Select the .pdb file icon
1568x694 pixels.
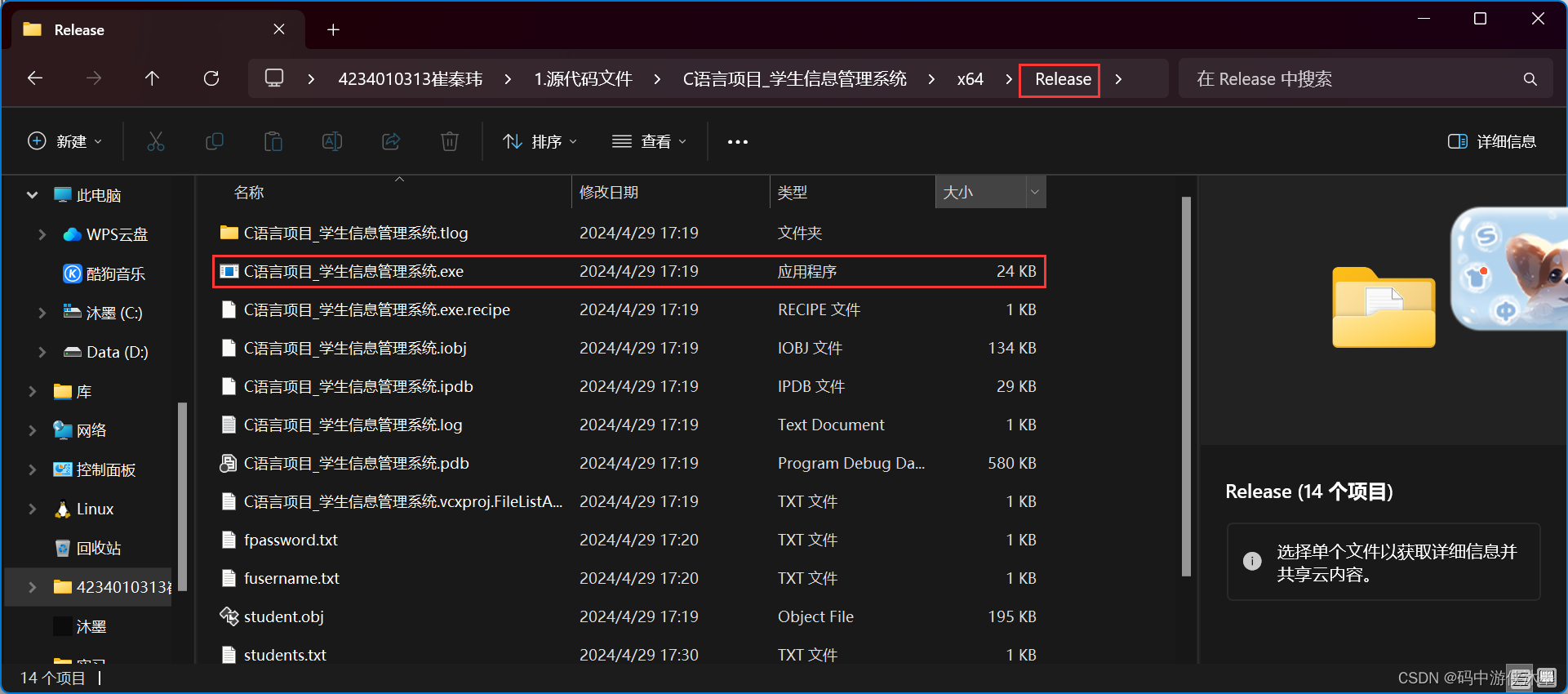tap(229, 463)
